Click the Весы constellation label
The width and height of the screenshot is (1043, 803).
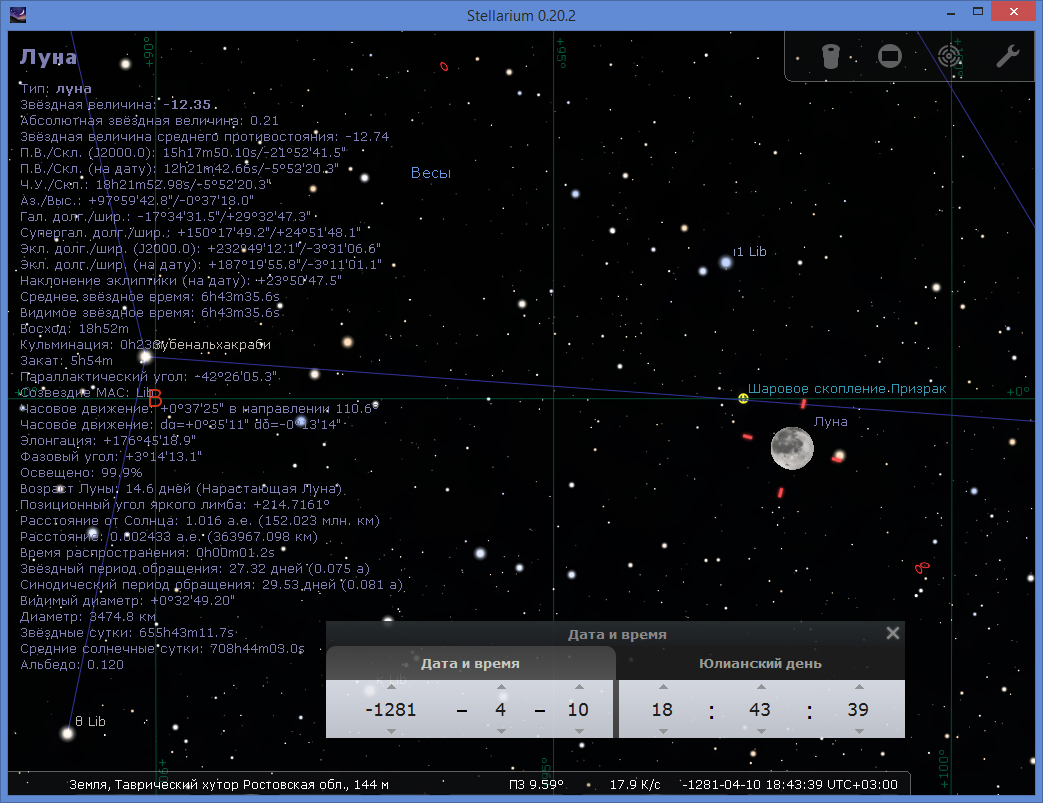click(x=431, y=173)
